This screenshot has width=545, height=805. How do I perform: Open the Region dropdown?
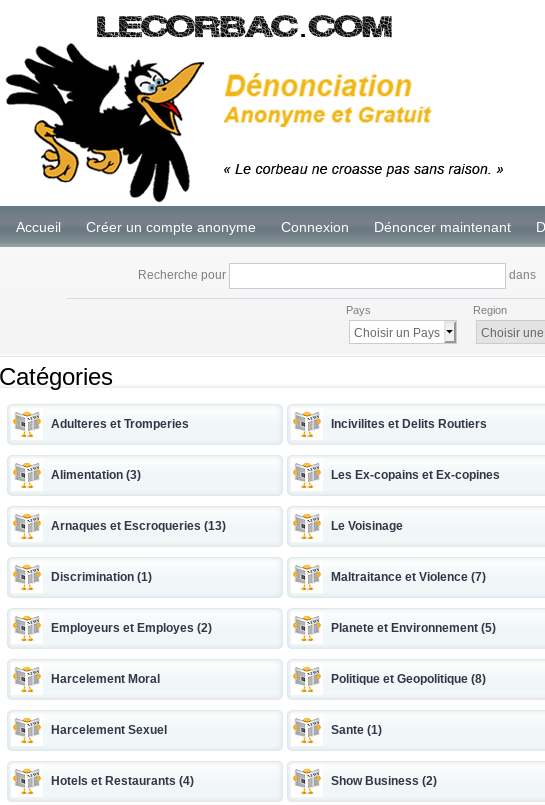(510, 332)
